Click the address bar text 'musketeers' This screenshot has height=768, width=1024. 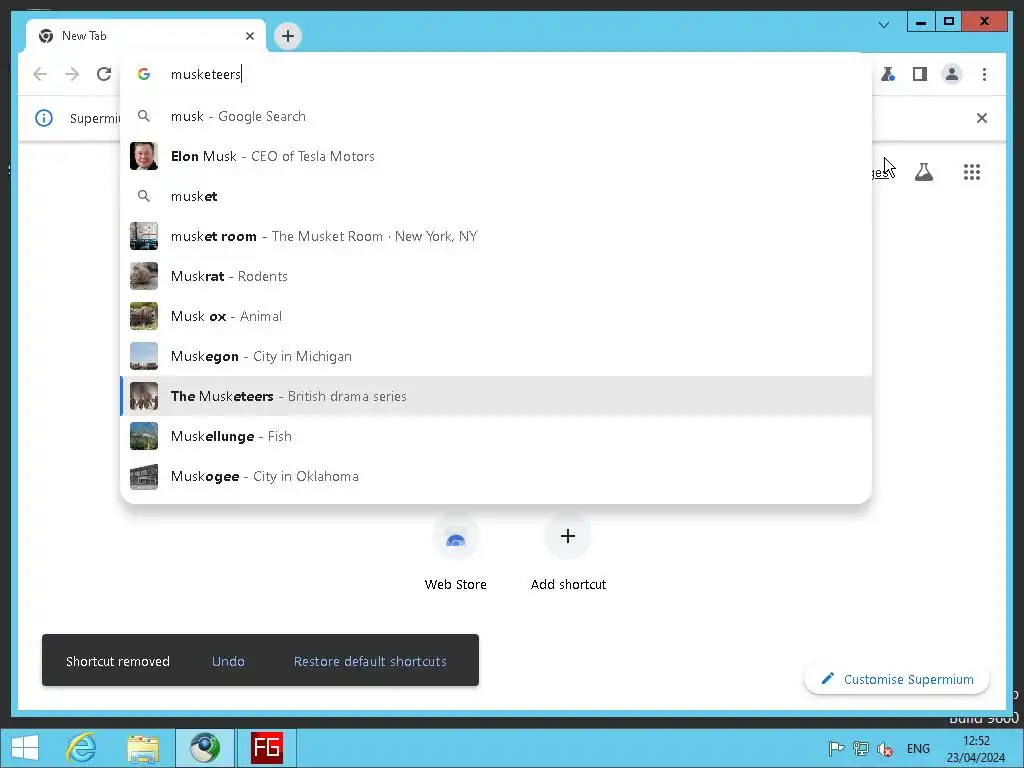click(206, 74)
